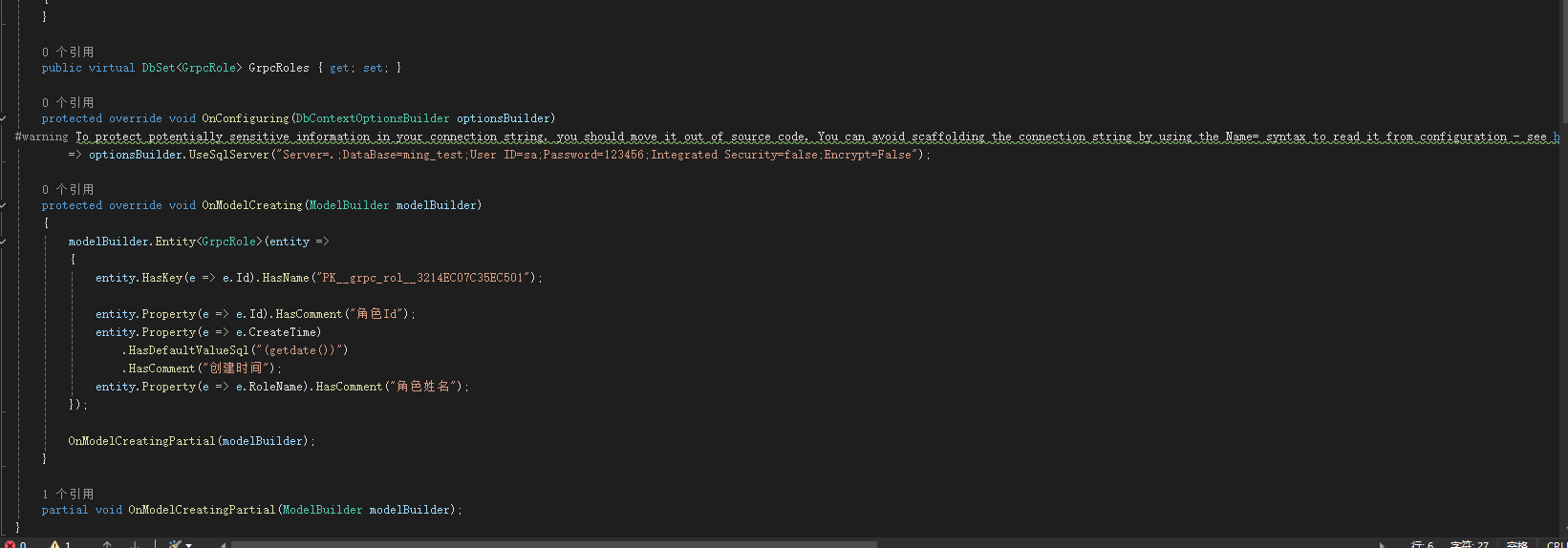Go to previous issue with up arrow

click(107, 545)
